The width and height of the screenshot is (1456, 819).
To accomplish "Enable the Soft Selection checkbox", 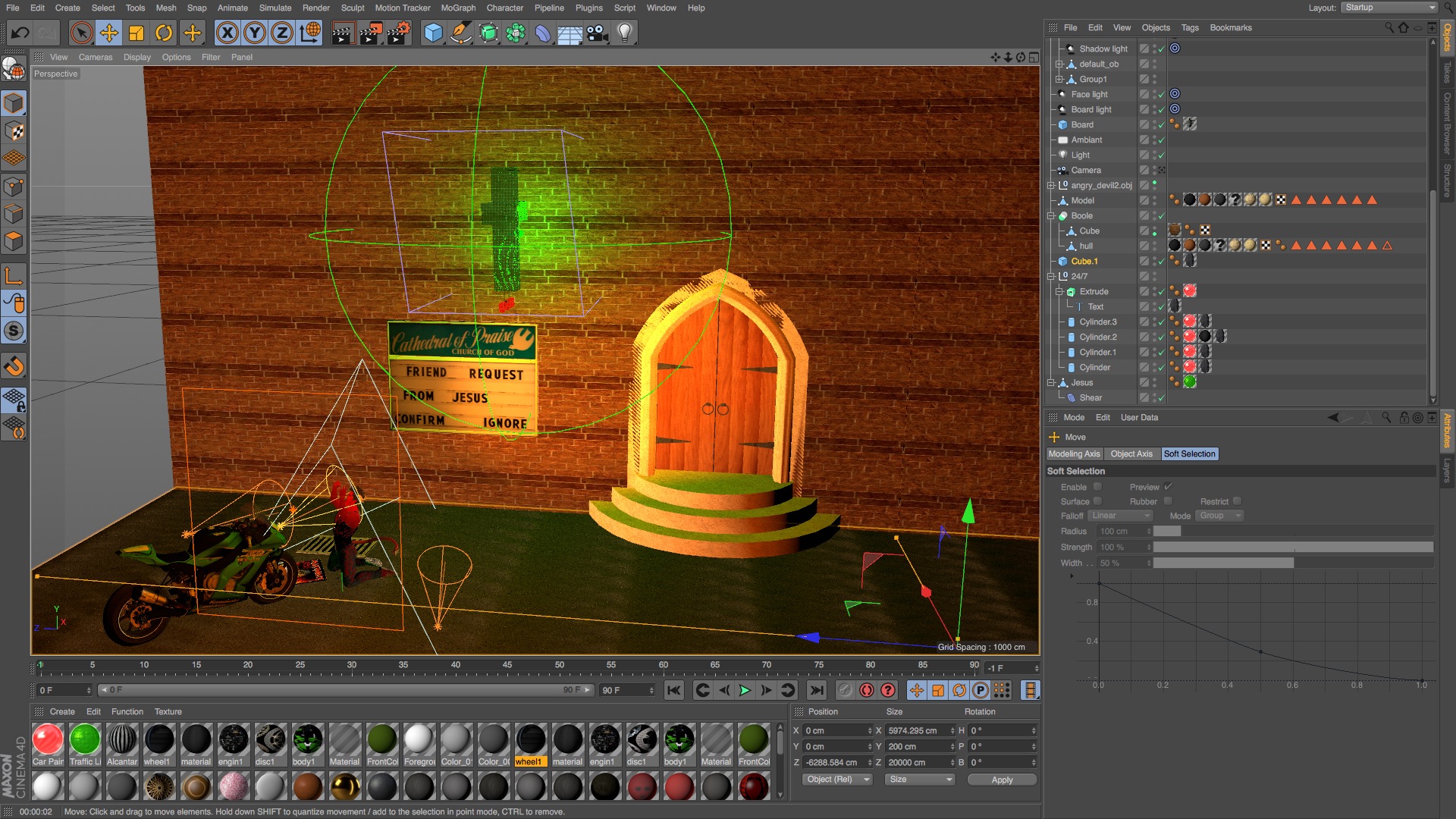I will pos(1097,487).
